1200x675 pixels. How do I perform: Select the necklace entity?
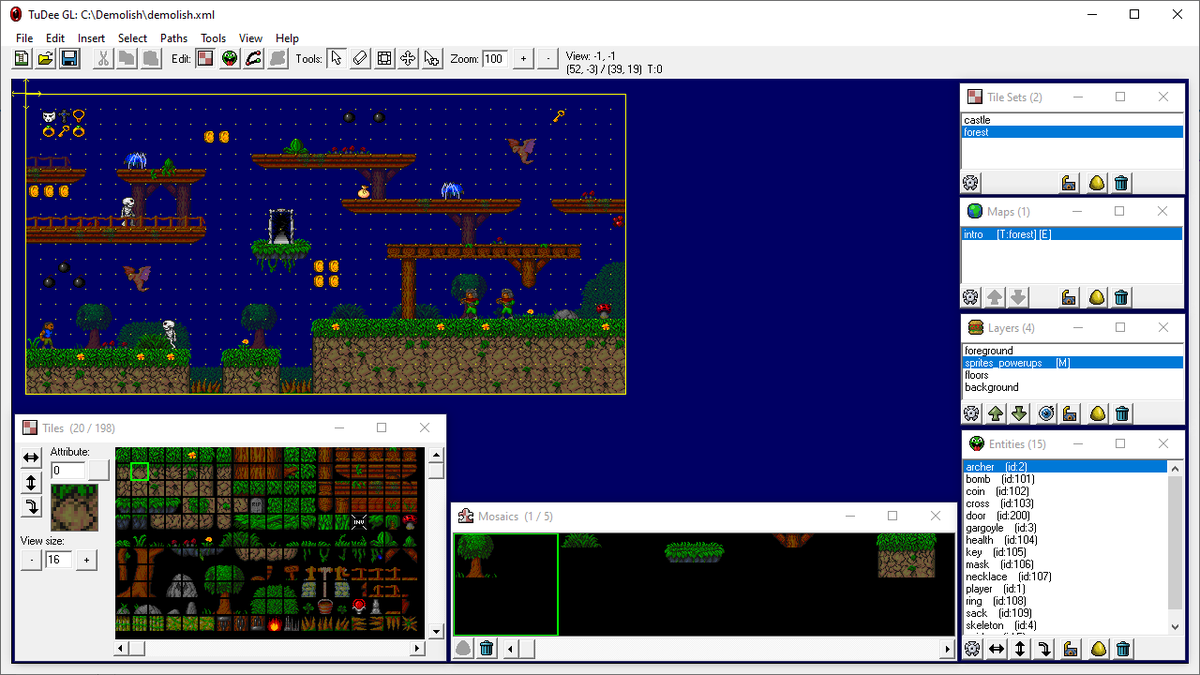(1064, 577)
